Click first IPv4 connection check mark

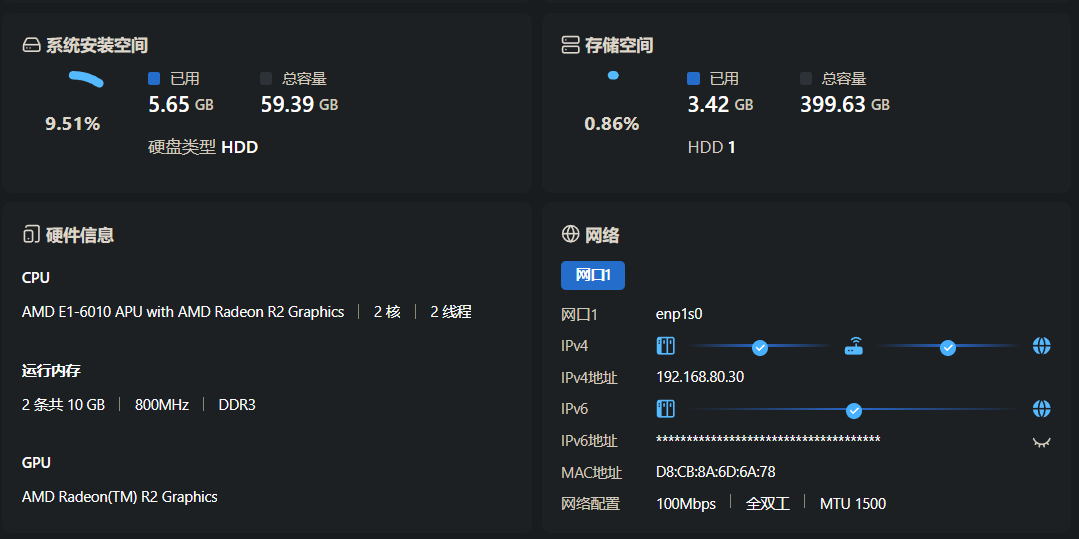[x=760, y=347]
